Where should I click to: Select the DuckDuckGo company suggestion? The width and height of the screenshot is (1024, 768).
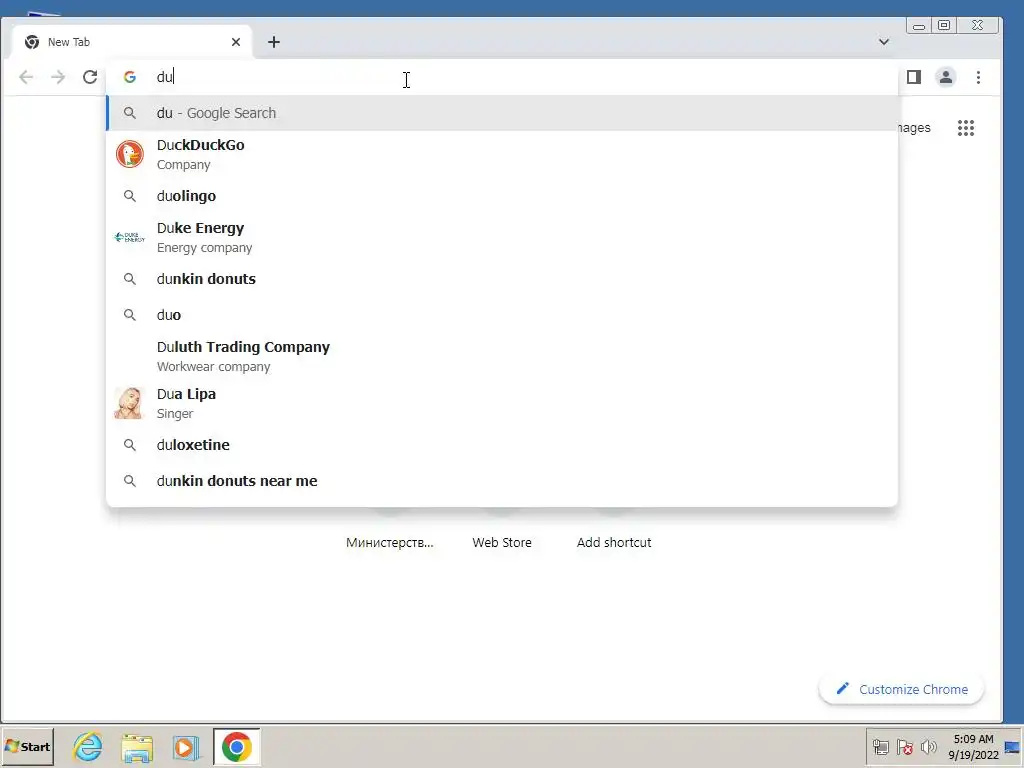502,154
